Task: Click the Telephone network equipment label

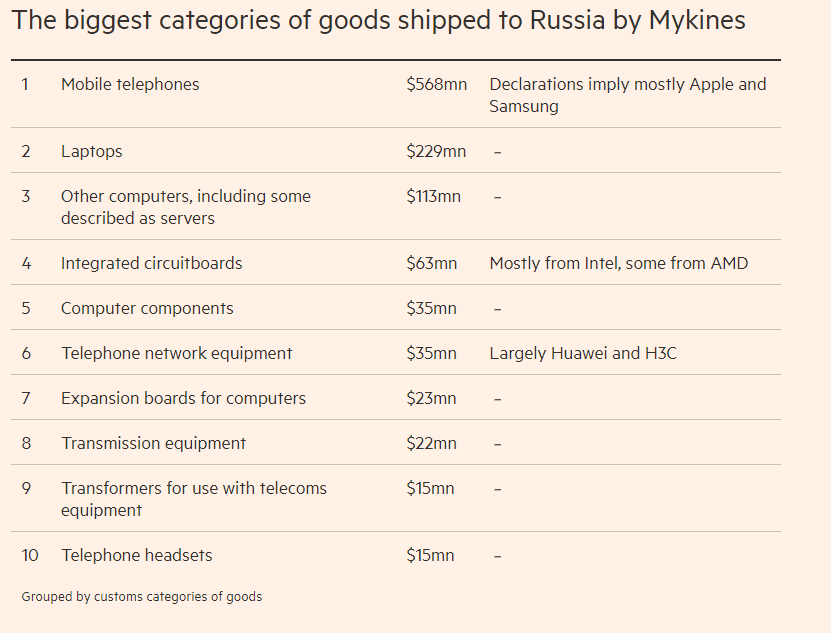Action: pyautogui.click(x=176, y=354)
